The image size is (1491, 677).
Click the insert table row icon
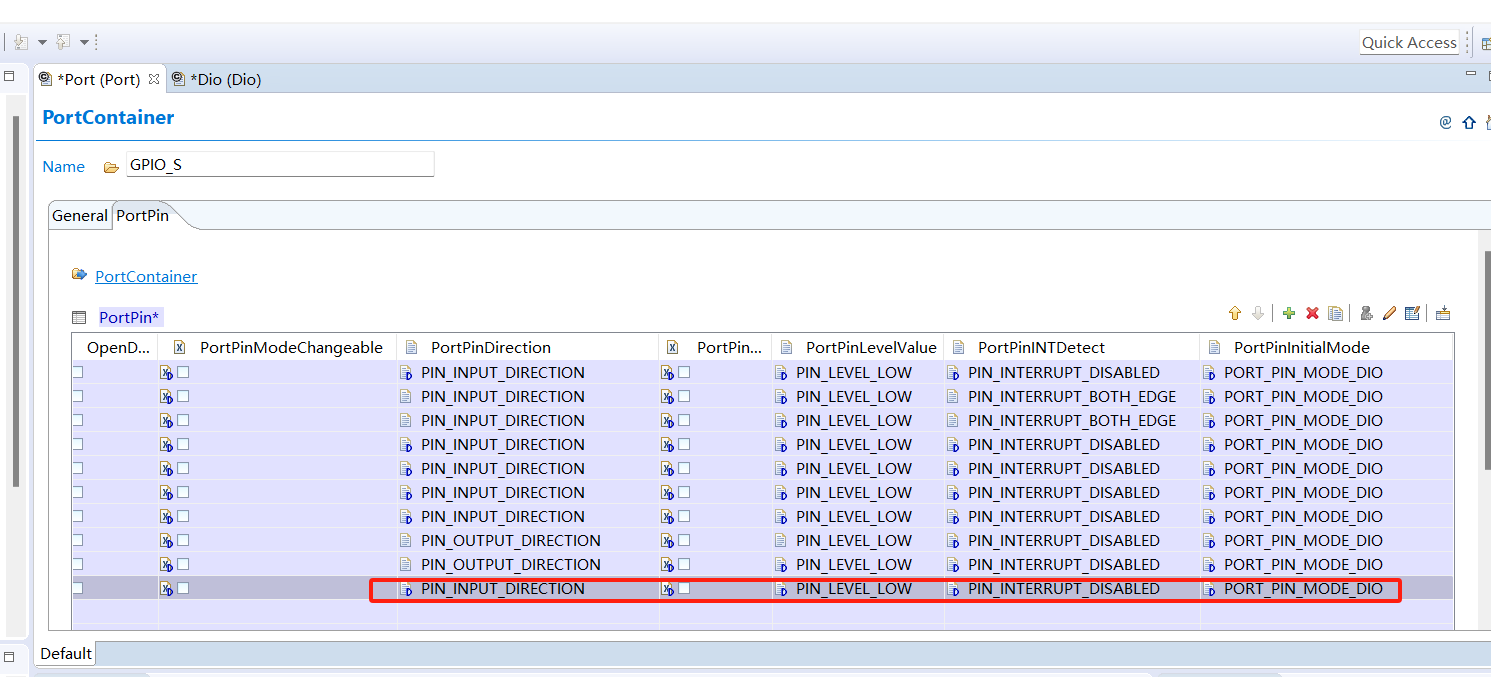[x=1443, y=314]
